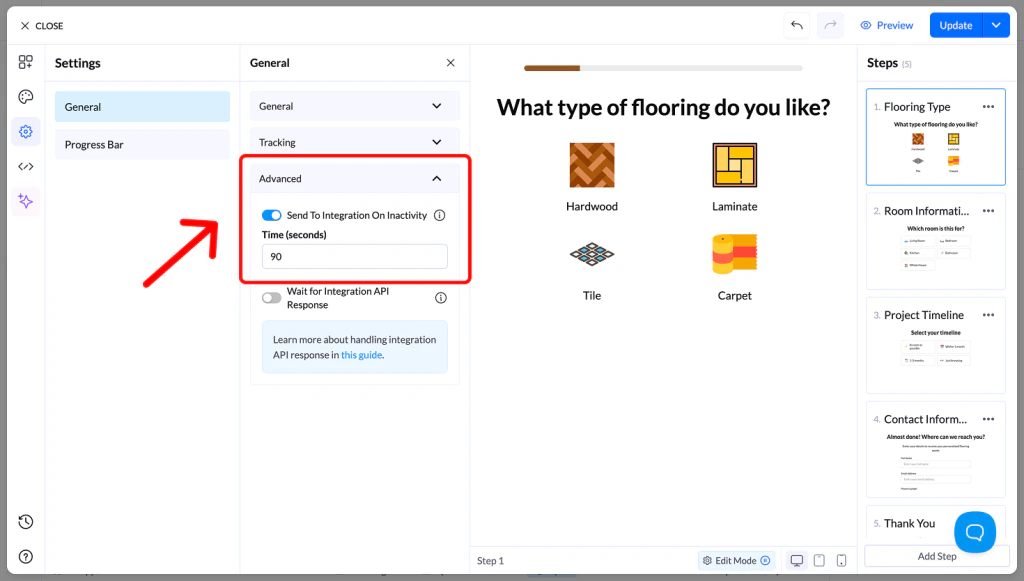Switch to tablet preview icon

pyautogui.click(x=819, y=560)
